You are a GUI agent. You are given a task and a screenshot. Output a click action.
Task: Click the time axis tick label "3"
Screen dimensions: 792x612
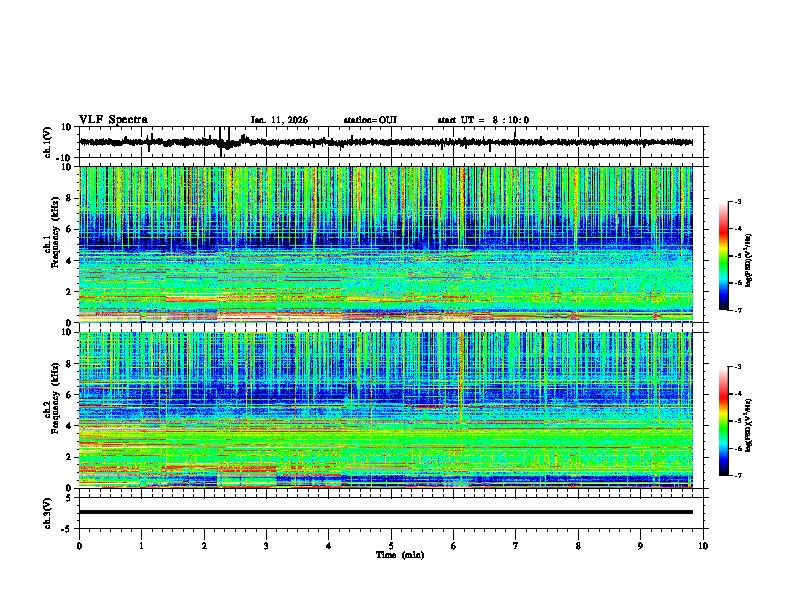point(266,546)
